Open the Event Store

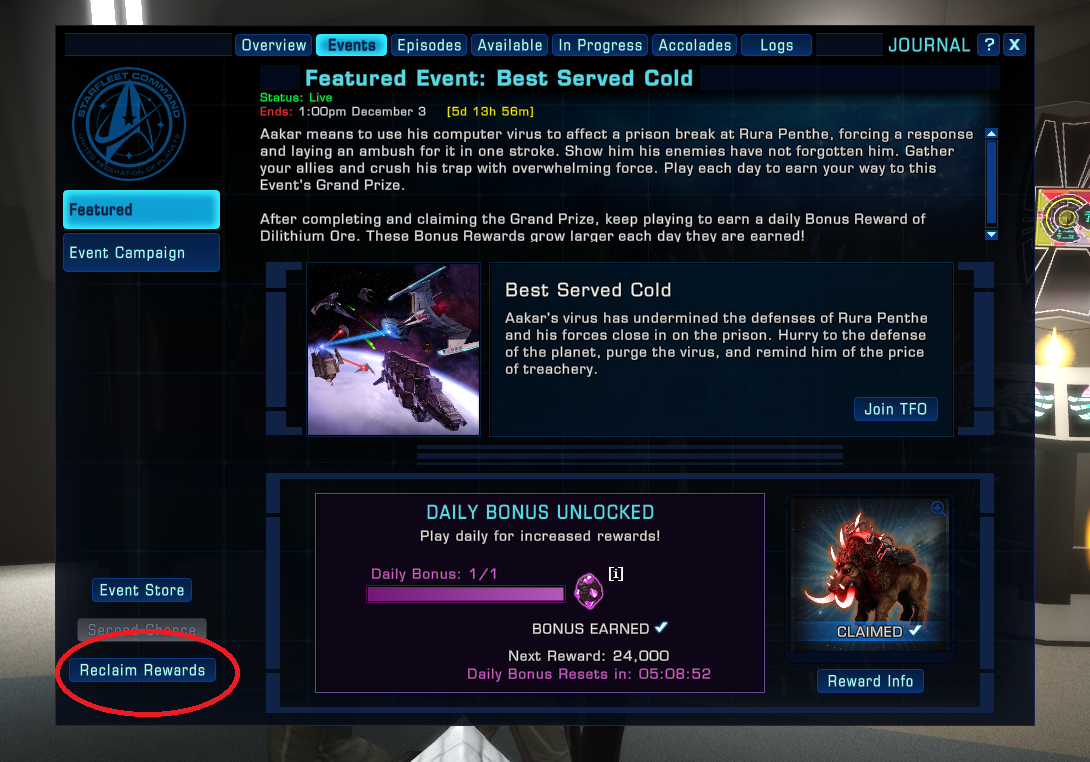click(142, 590)
